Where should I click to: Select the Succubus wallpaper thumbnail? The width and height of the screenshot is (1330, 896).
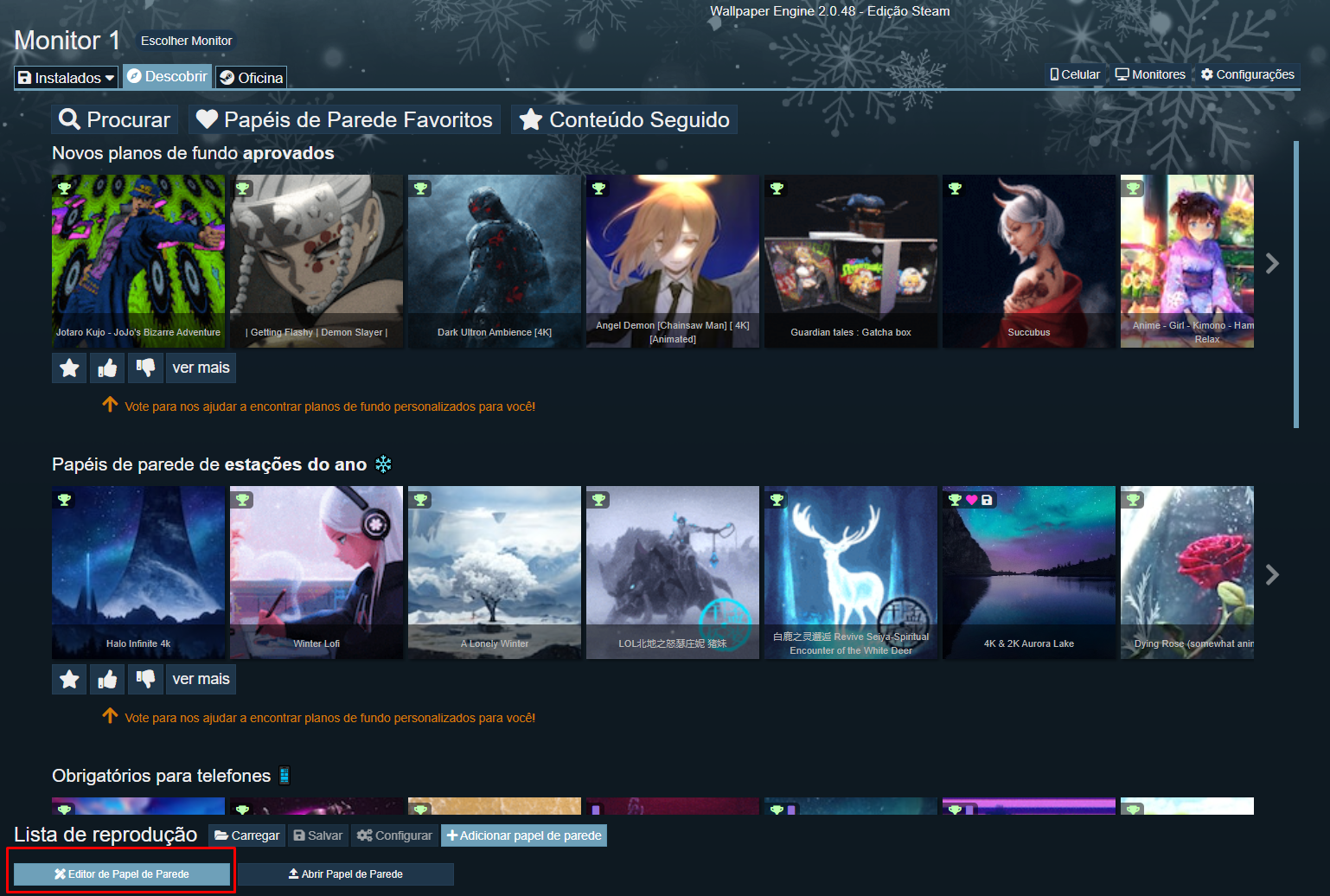(x=1029, y=261)
